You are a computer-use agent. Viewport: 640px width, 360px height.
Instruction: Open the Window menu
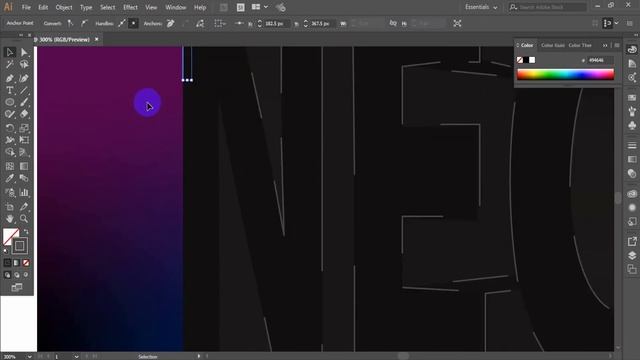click(176, 7)
